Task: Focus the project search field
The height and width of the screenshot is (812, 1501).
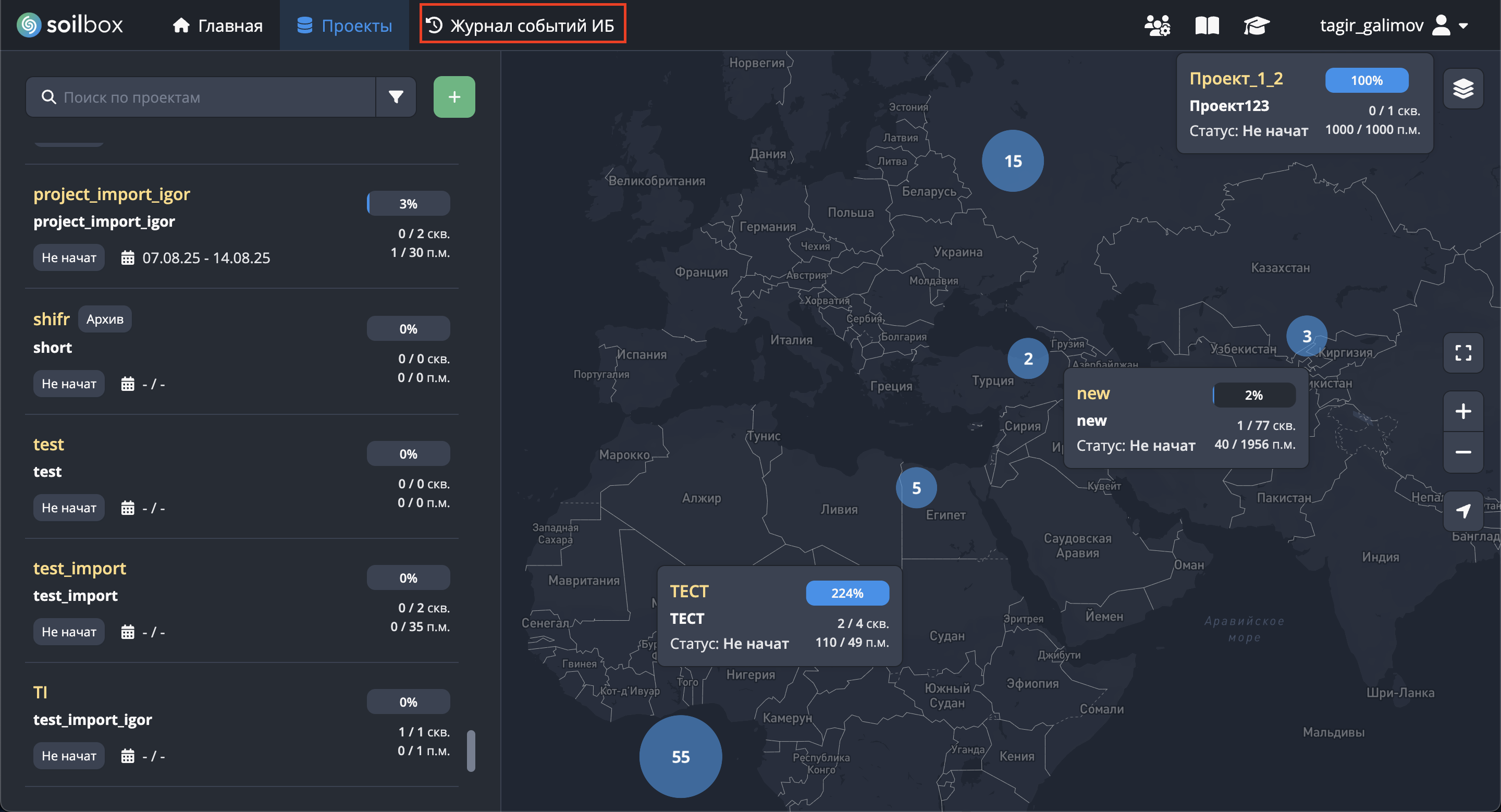Action: [x=210, y=97]
